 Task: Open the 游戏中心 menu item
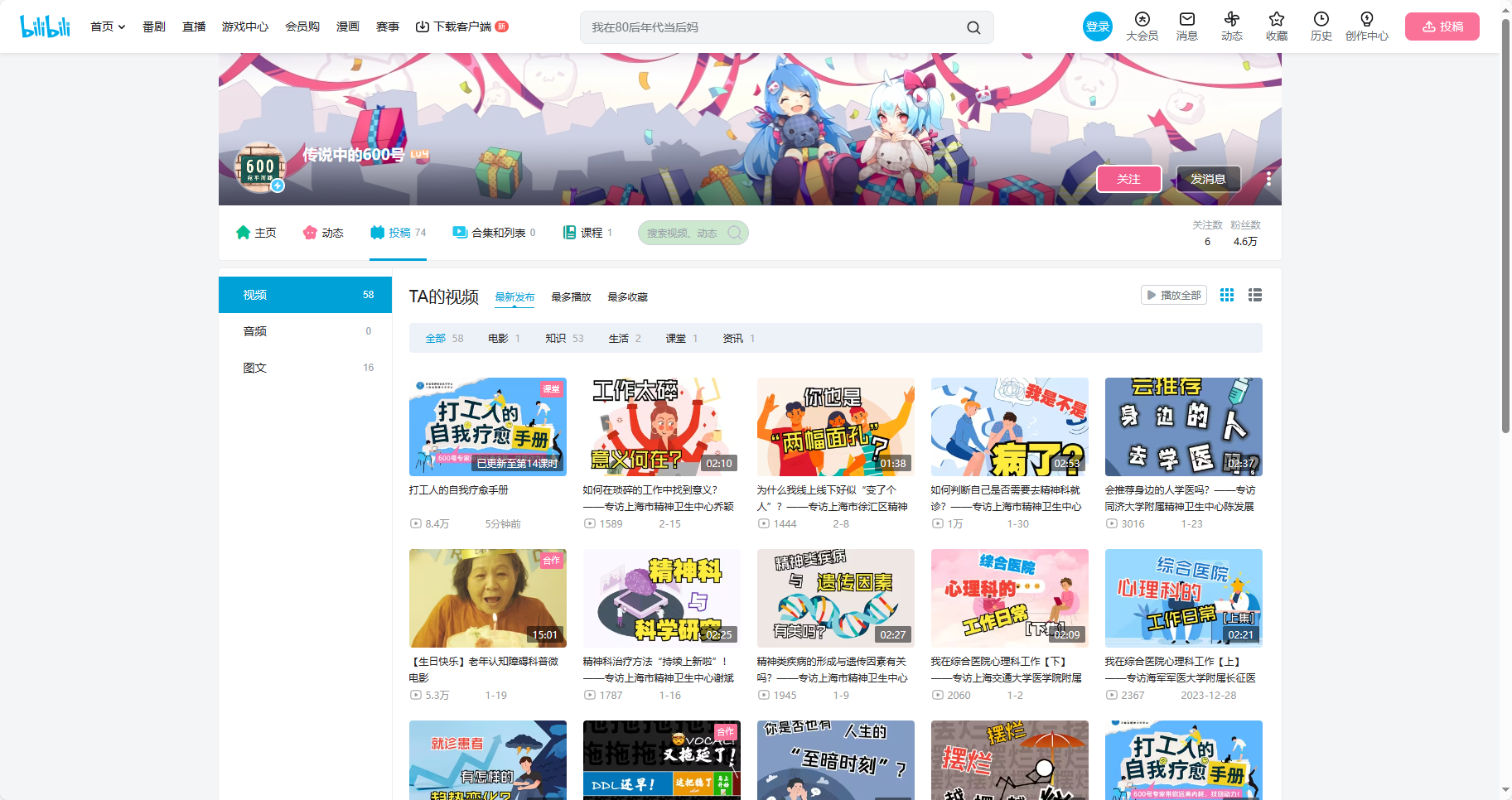(x=245, y=27)
